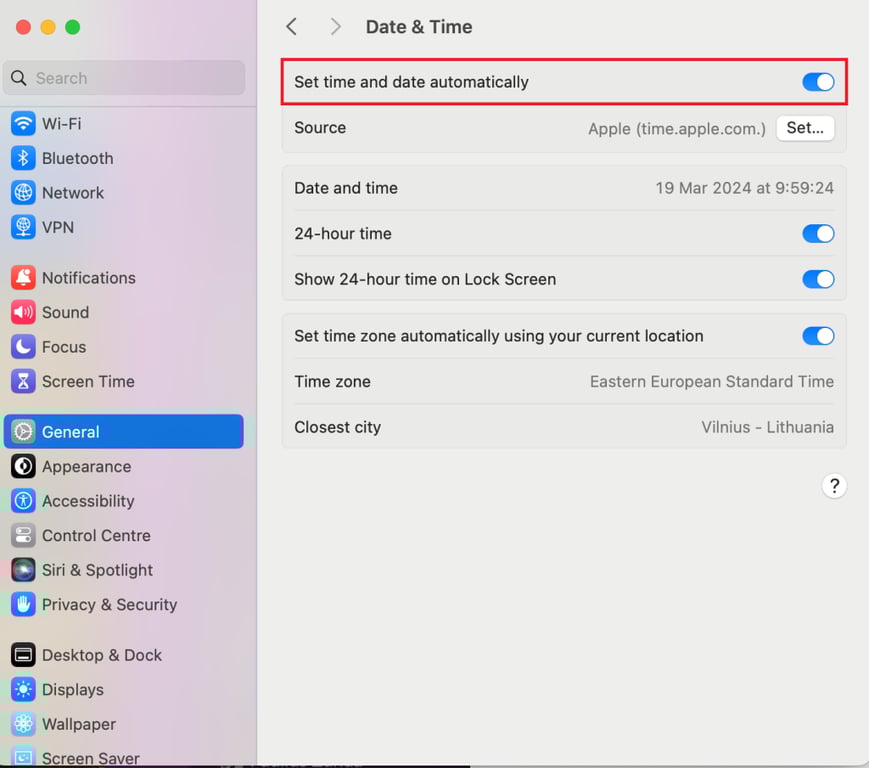Screen dimensions: 869x768
Task: Open Screen Time settings
Action: [88, 381]
